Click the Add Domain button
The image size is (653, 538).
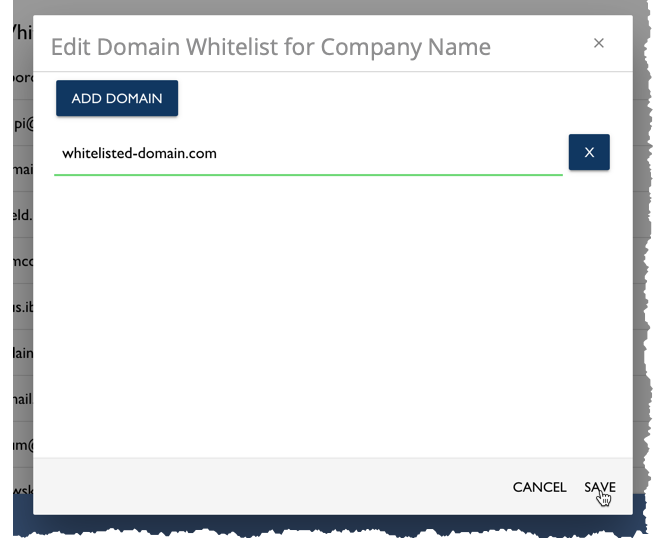pos(117,98)
